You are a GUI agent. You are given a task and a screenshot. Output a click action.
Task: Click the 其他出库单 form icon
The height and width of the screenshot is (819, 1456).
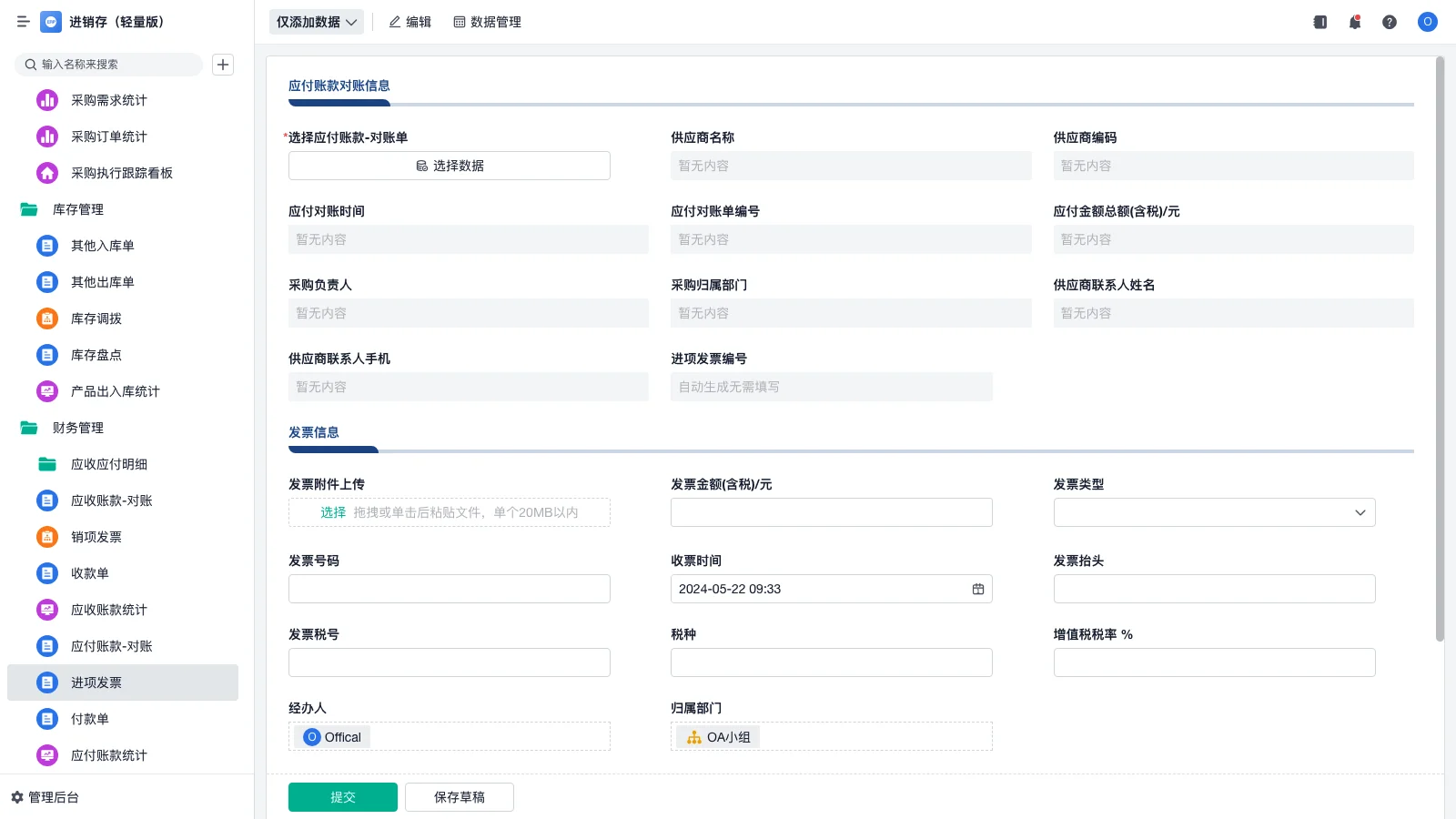47,282
